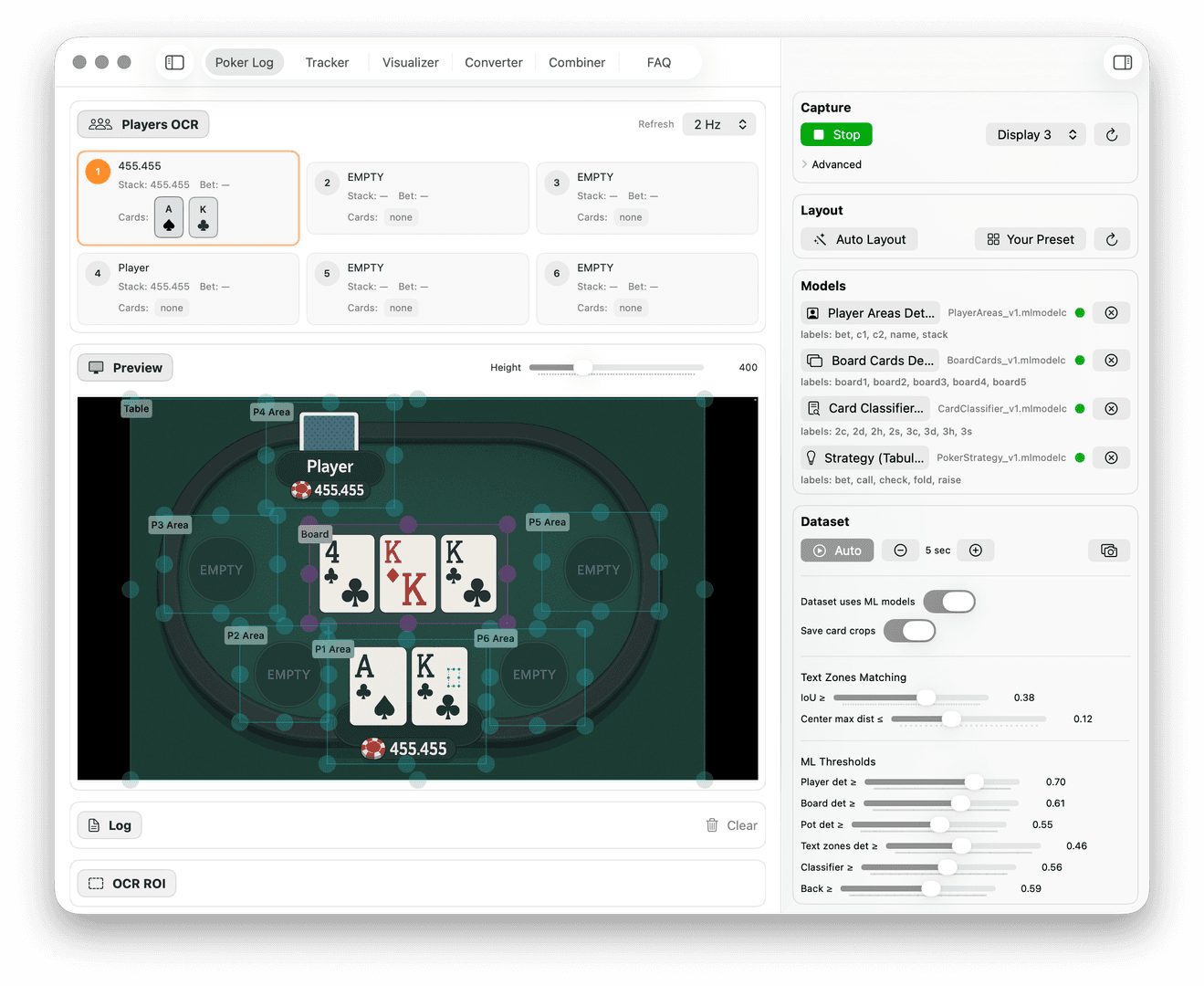Screen dimensions: 1204x986
Task: Click the P3 Area label in preview
Action: [x=170, y=525]
